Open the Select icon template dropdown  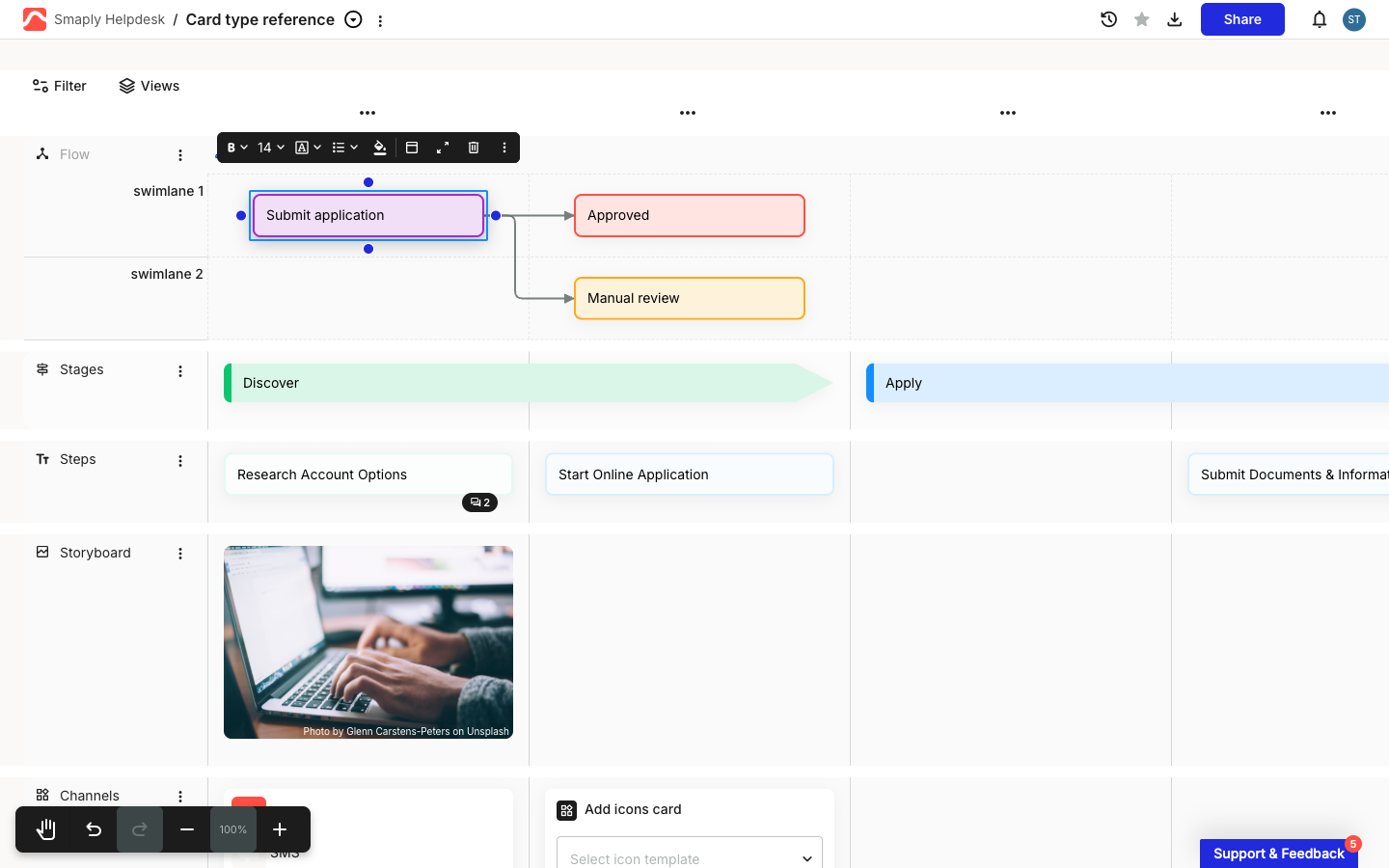click(690, 858)
